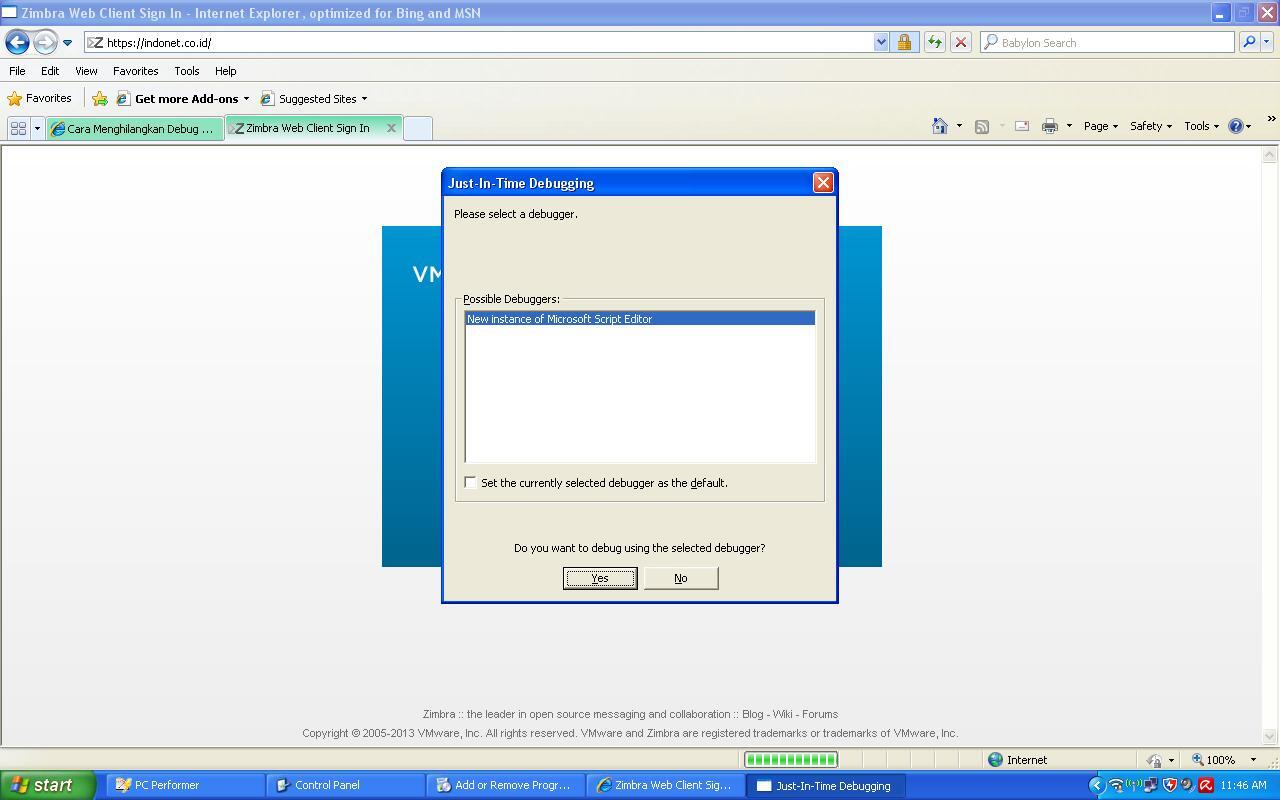Switch to Control Panel taskbar item
Viewport: 1280px width, 800px height.
[x=345, y=785]
